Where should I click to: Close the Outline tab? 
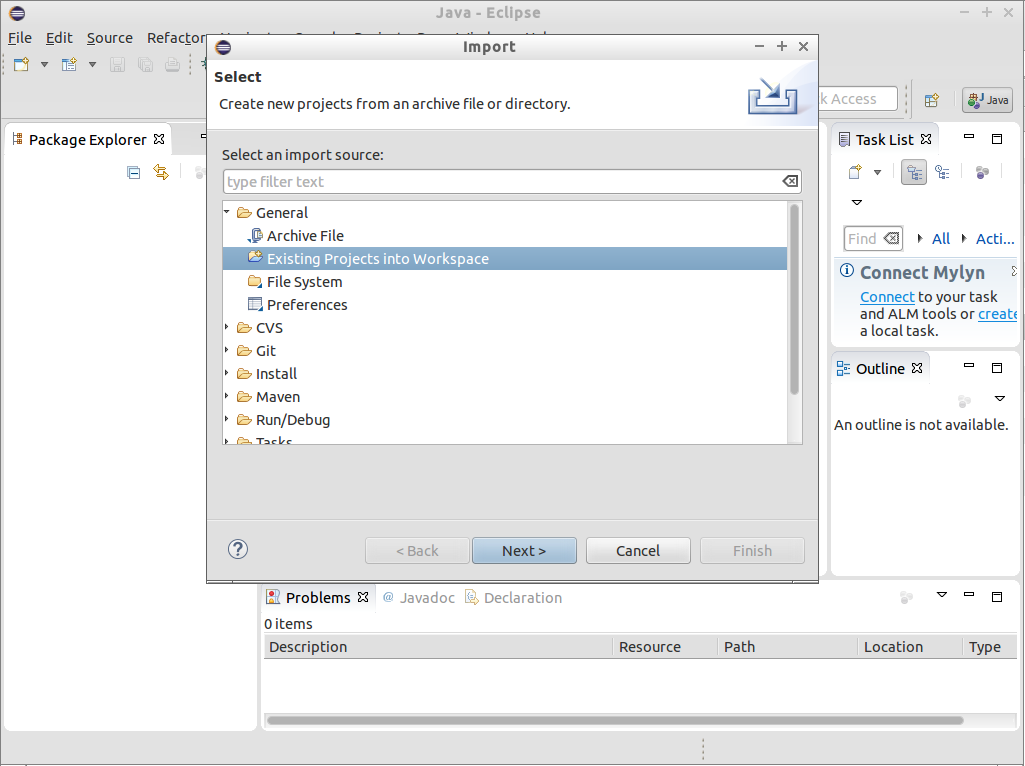[917, 368]
